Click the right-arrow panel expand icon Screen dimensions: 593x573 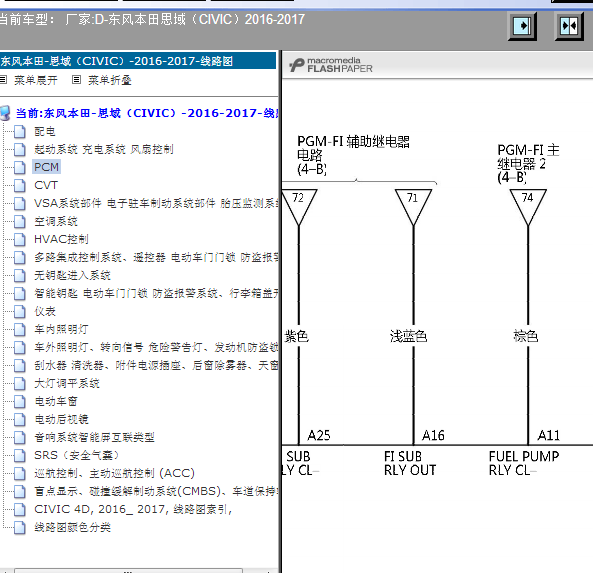(x=522, y=26)
